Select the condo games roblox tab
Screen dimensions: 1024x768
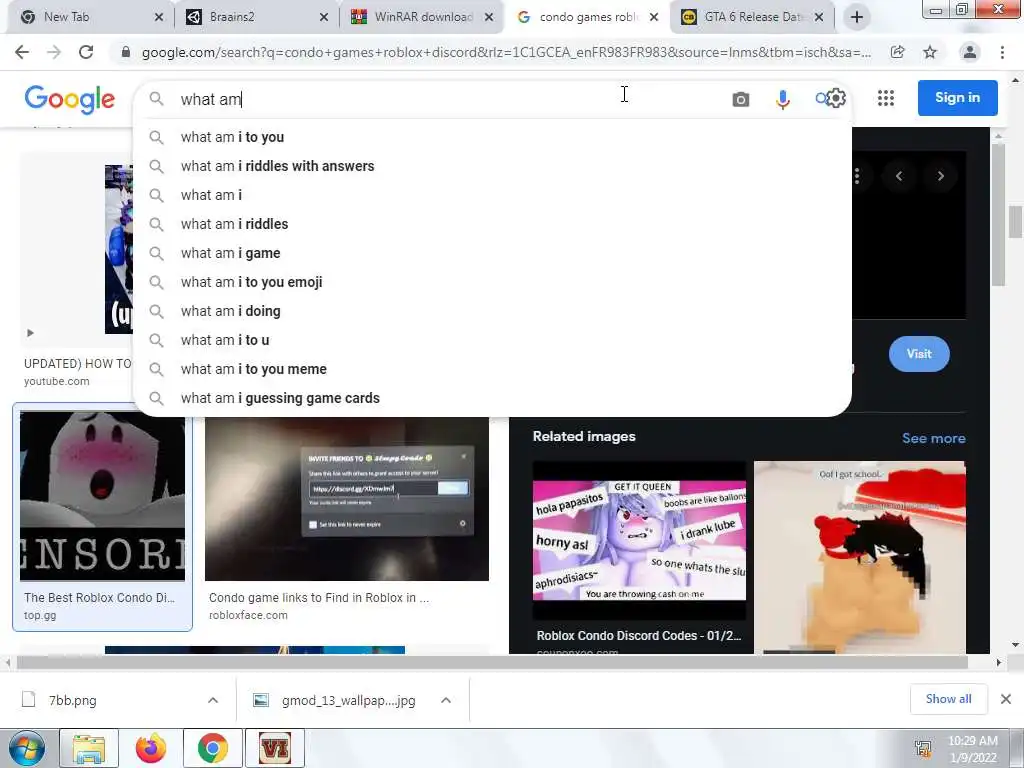(x=586, y=17)
